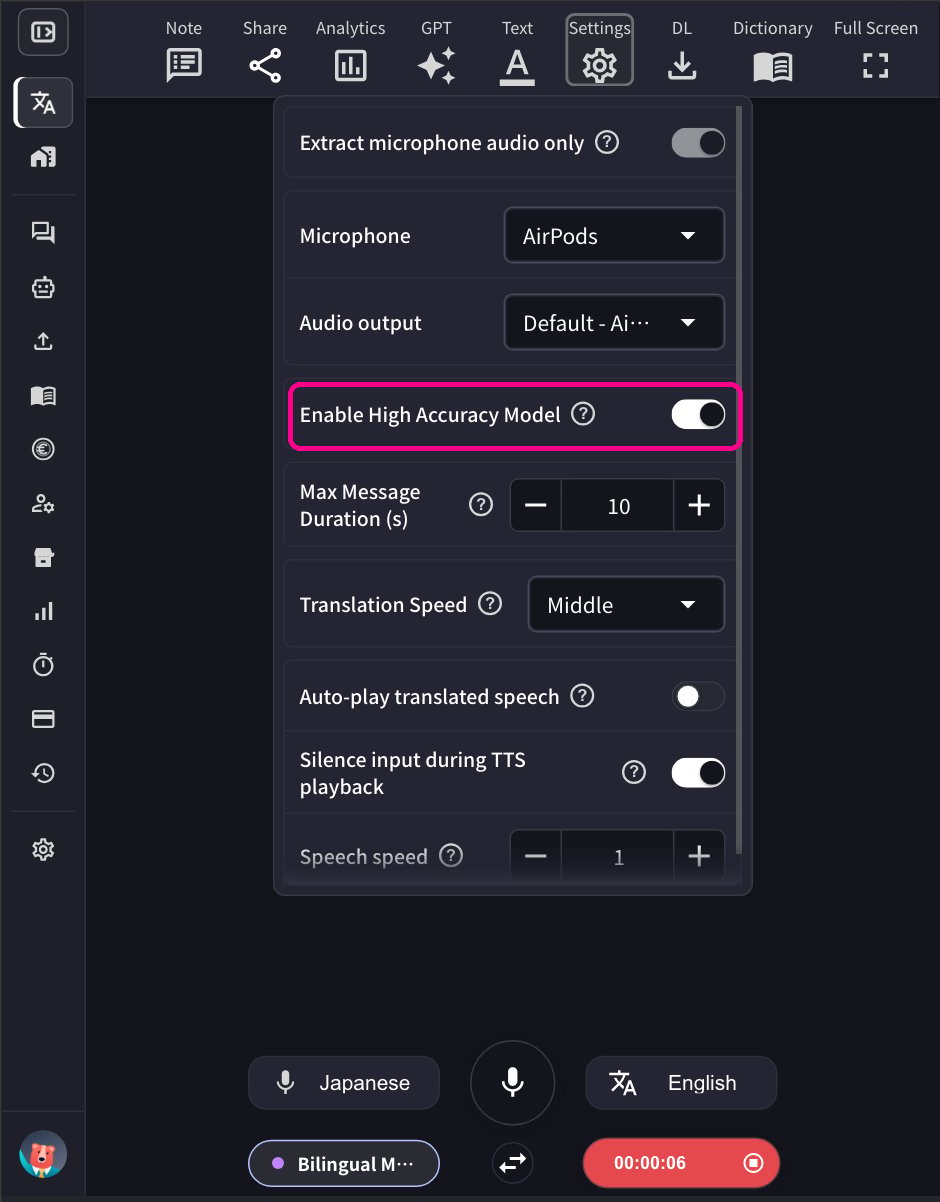Open the Text toolbar item
Image resolution: width=940 pixels, height=1202 pixels.
tap(517, 53)
